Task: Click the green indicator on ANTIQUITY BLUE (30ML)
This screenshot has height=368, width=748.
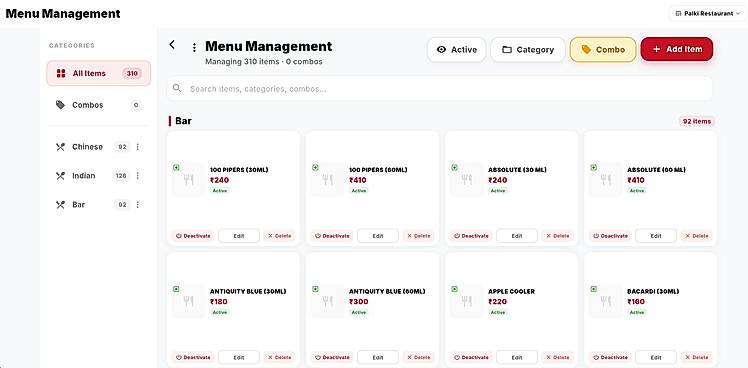Action: pyautogui.click(x=176, y=289)
